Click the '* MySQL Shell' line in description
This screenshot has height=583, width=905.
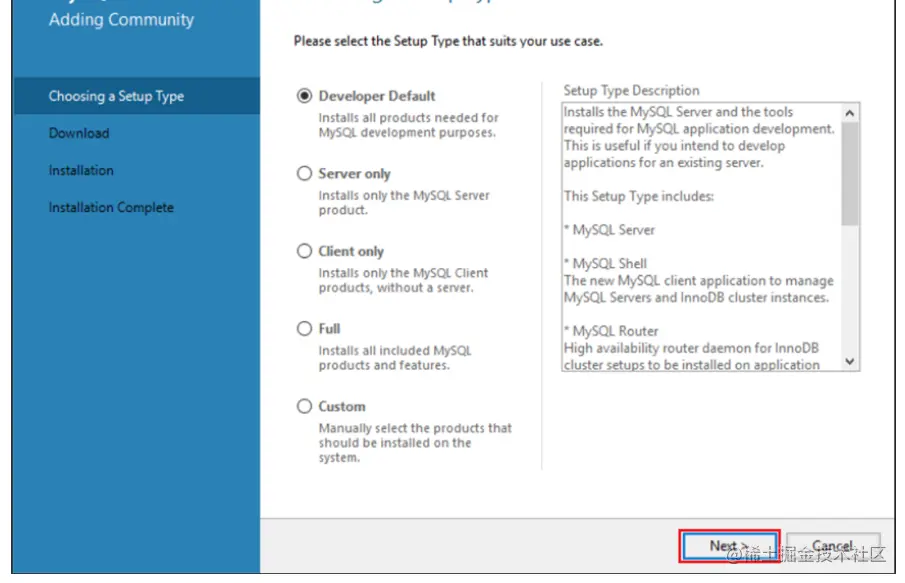pos(605,264)
